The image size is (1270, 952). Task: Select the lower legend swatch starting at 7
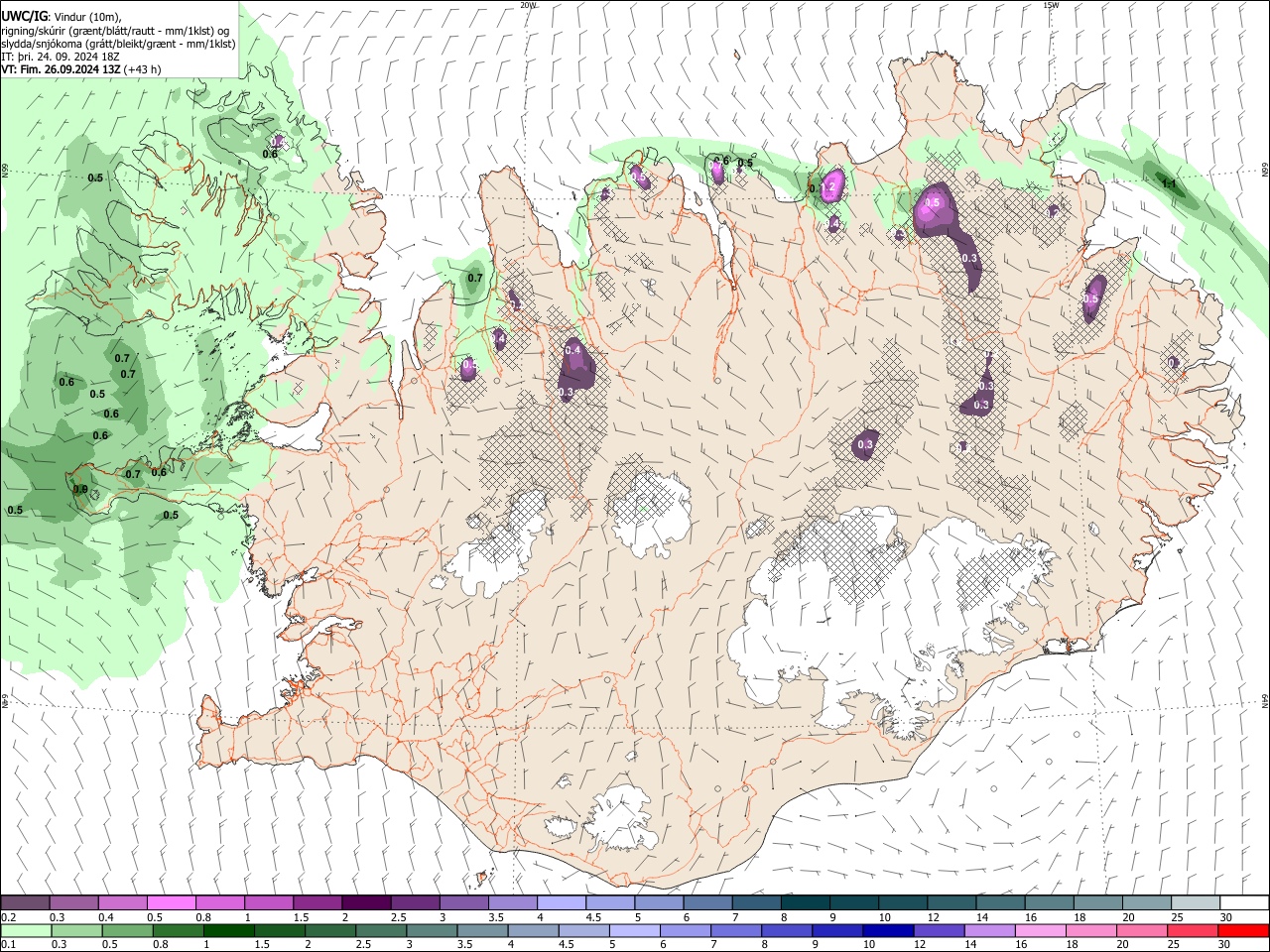click(736, 930)
